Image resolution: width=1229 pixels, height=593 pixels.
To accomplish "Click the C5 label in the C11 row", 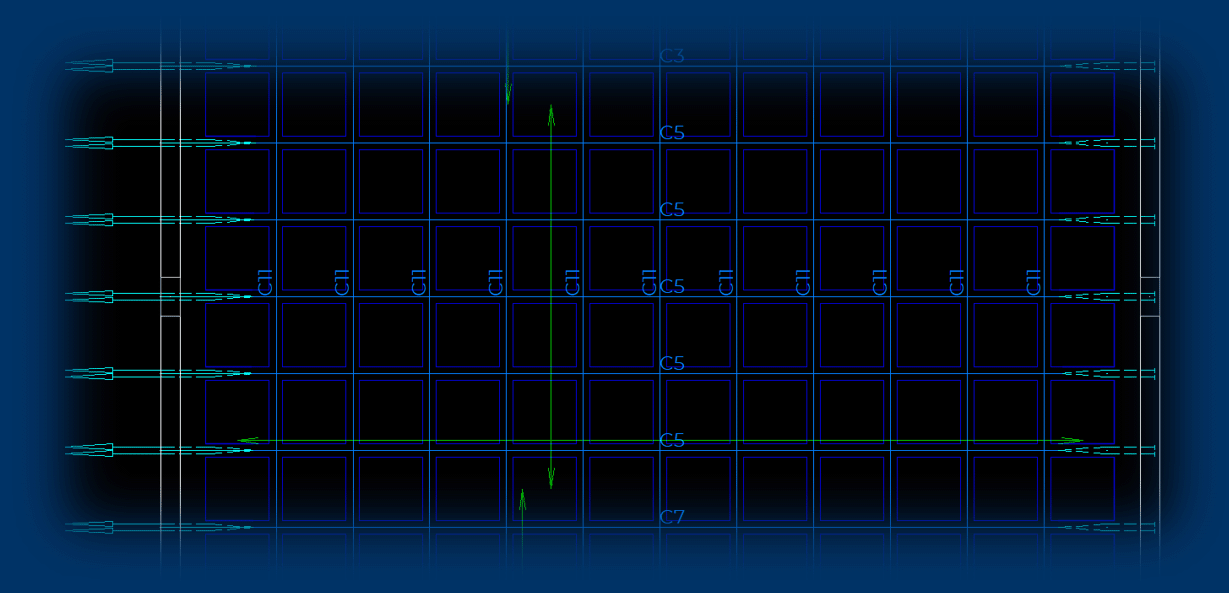I will point(672,287).
